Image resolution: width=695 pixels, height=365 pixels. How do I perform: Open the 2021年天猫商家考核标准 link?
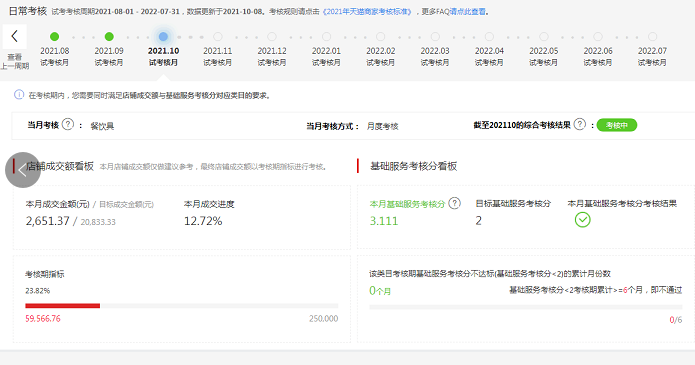pyautogui.click(x=367, y=12)
